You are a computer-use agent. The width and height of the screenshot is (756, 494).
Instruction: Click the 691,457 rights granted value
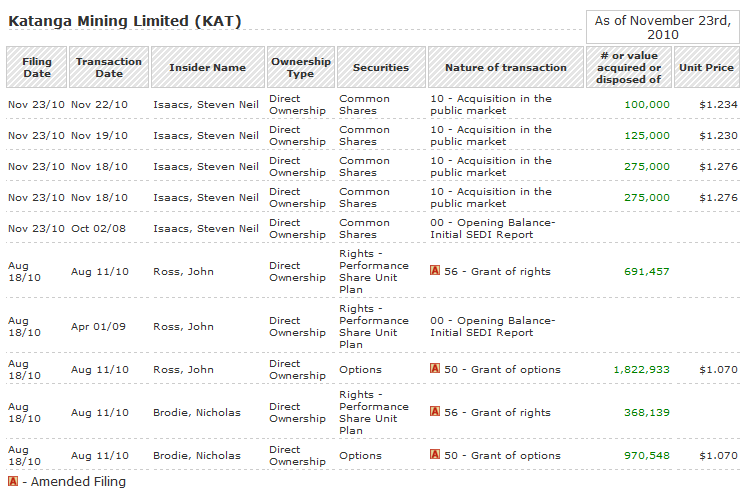pyautogui.click(x=647, y=272)
